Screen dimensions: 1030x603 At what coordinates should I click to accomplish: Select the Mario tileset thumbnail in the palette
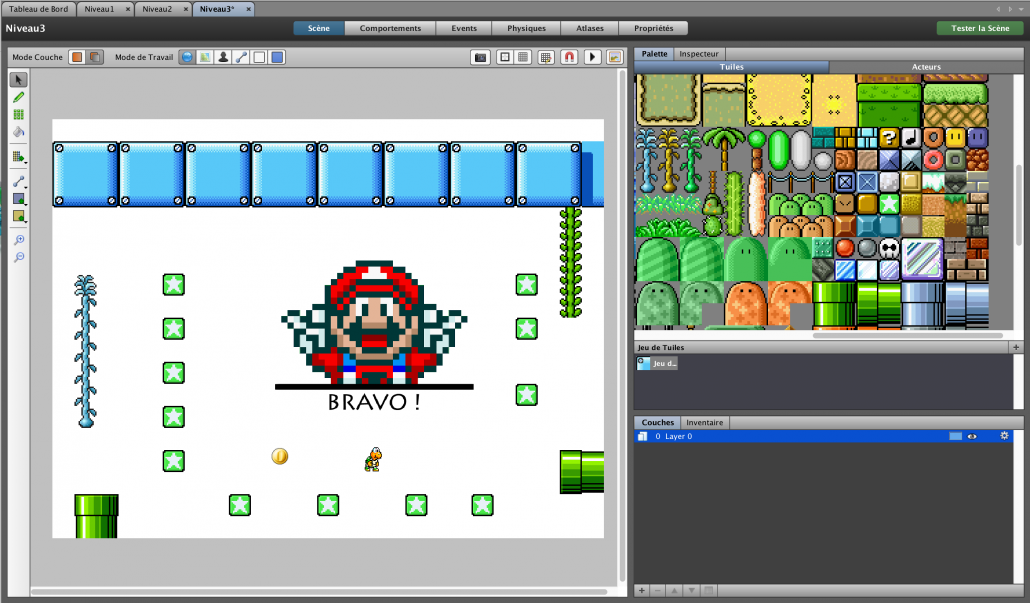[x=644, y=362]
